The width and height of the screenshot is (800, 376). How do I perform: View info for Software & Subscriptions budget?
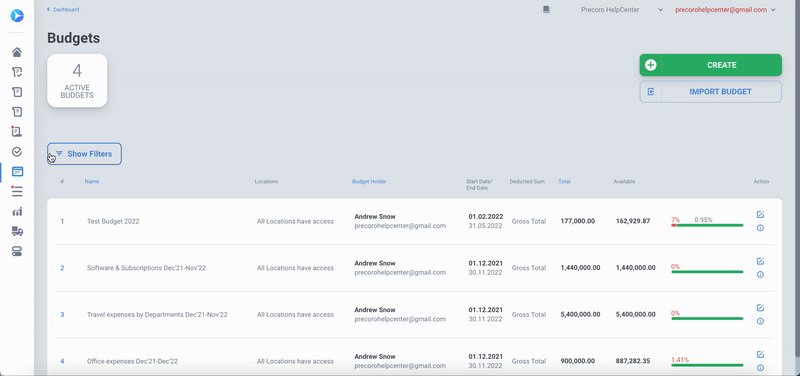pos(760,274)
